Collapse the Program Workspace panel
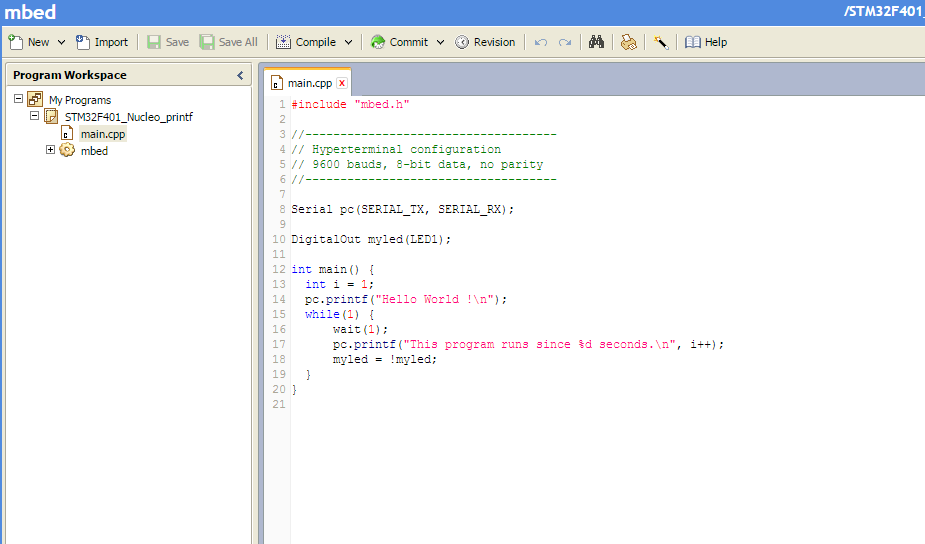This screenshot has height=544, width=925. click(x=240, y=75)
